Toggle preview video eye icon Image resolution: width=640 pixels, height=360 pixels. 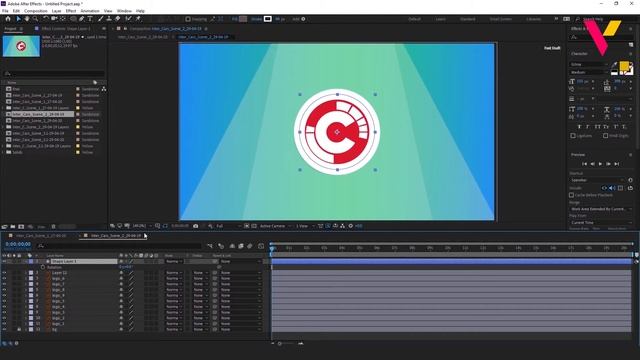point(604,188)
